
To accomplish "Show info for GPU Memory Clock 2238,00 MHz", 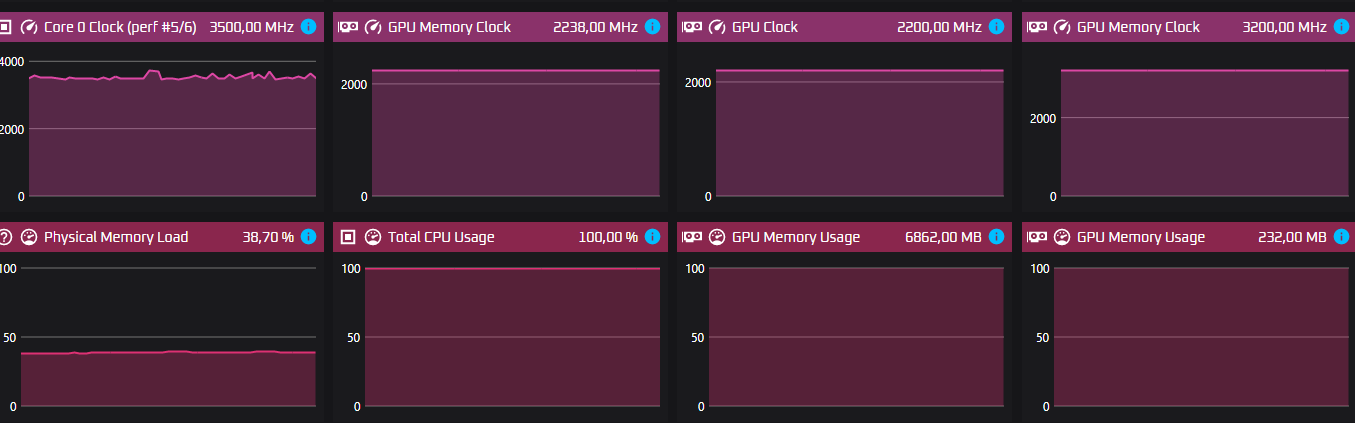I will tap(652, 27).
